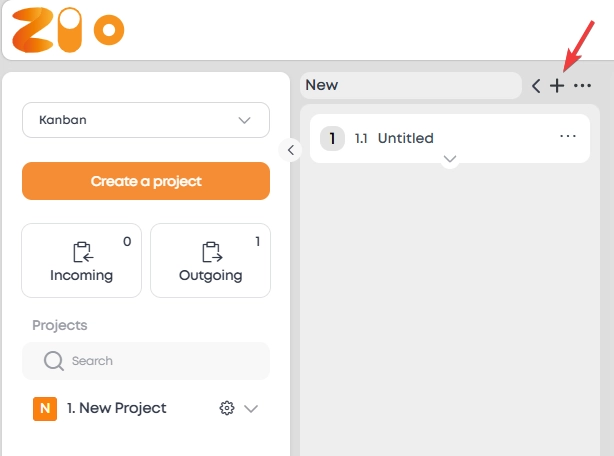Image resolution: width=614 pixels, height=456 pixels.
Task: Add a task with the plus icon
Action: [557, 86]
